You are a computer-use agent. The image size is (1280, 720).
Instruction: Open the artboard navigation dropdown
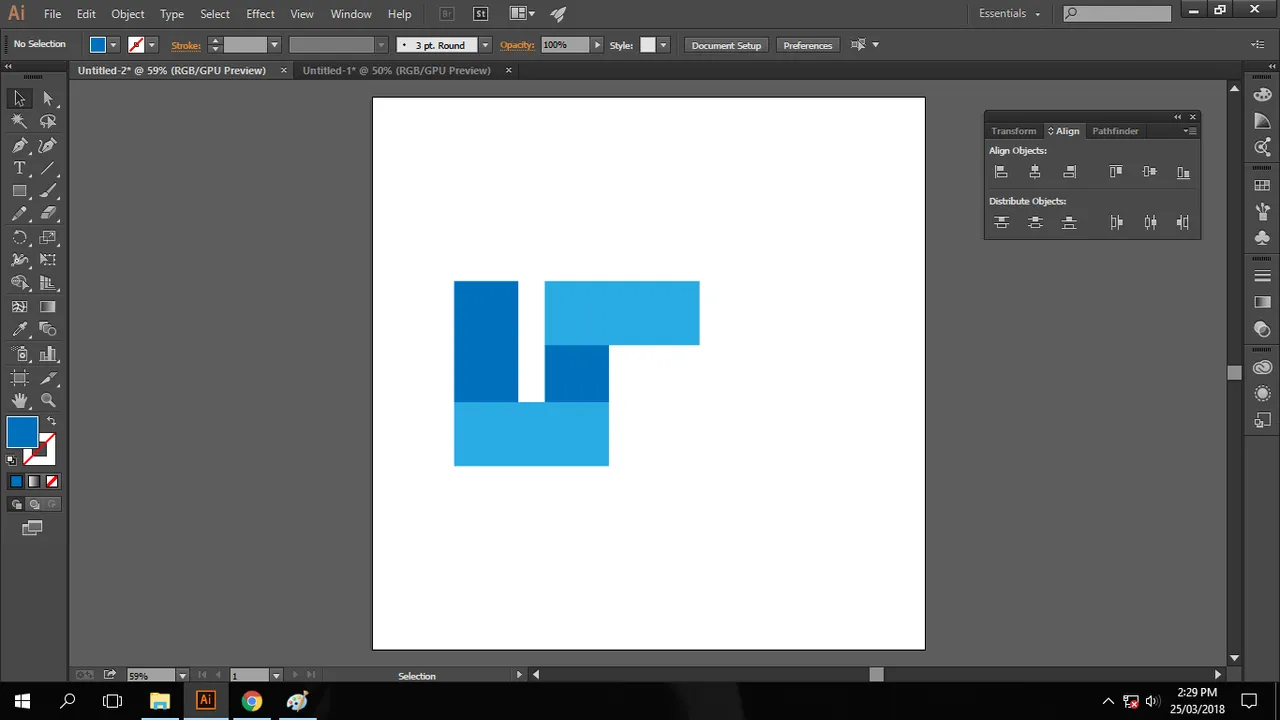click(276, 676)
